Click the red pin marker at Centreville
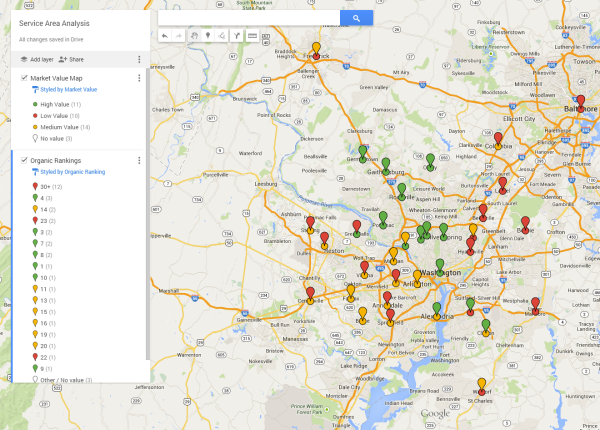600x430 pixels. click(x=310, y=294)
